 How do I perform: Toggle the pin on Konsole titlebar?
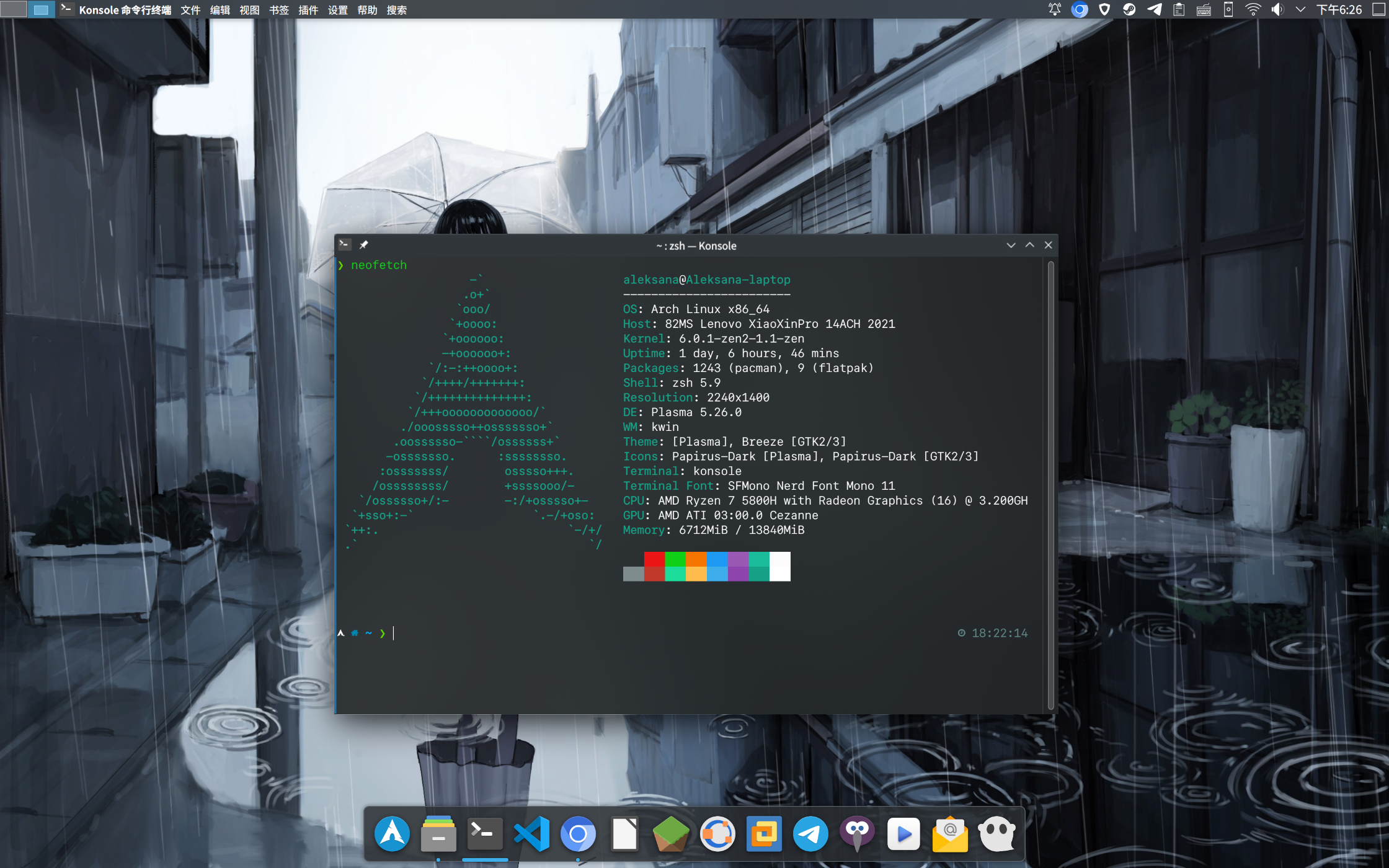tap(364, 245)
